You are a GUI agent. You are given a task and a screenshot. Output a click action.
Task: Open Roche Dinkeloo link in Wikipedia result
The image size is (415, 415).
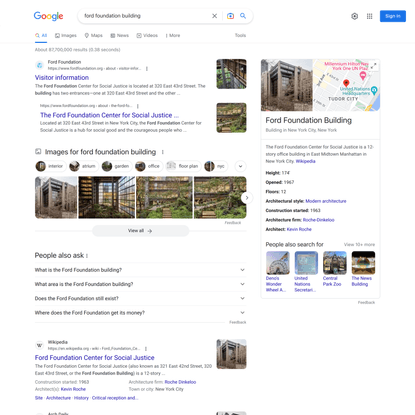[x=180, y=382]
